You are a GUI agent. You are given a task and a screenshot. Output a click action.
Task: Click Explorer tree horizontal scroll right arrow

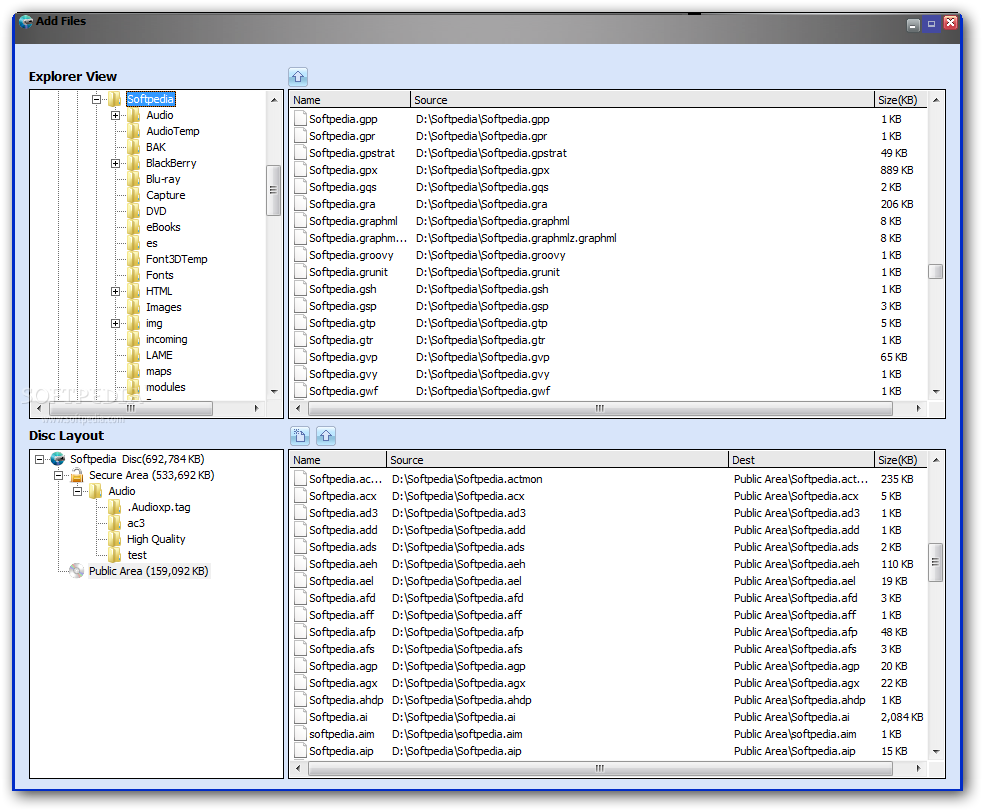click(x=256, y=408)
